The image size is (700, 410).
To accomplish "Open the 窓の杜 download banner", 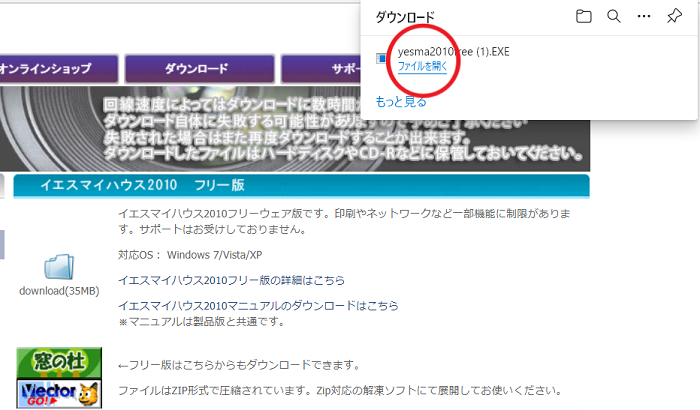I will 59,362.
